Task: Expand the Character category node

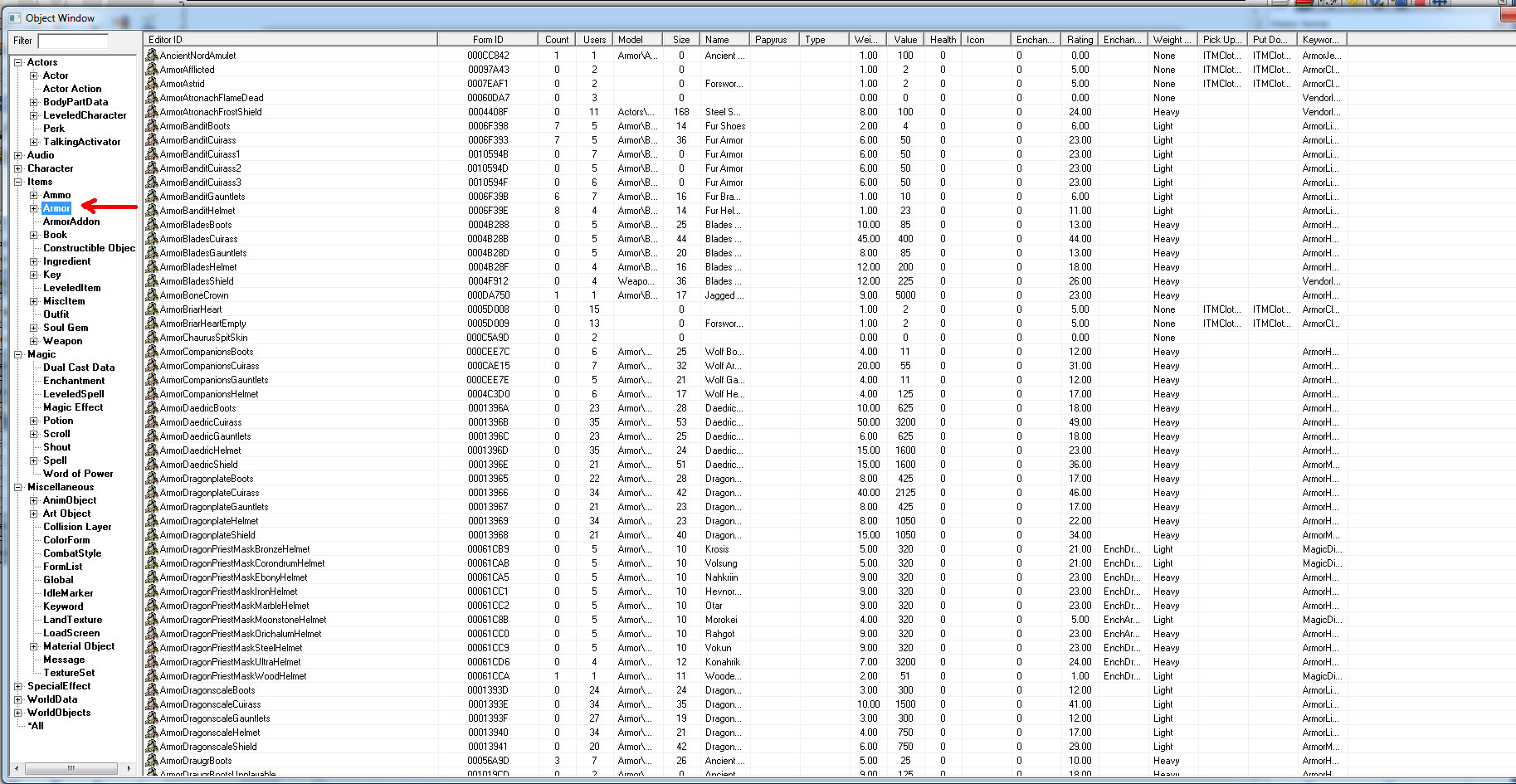Action: (18, 168)
